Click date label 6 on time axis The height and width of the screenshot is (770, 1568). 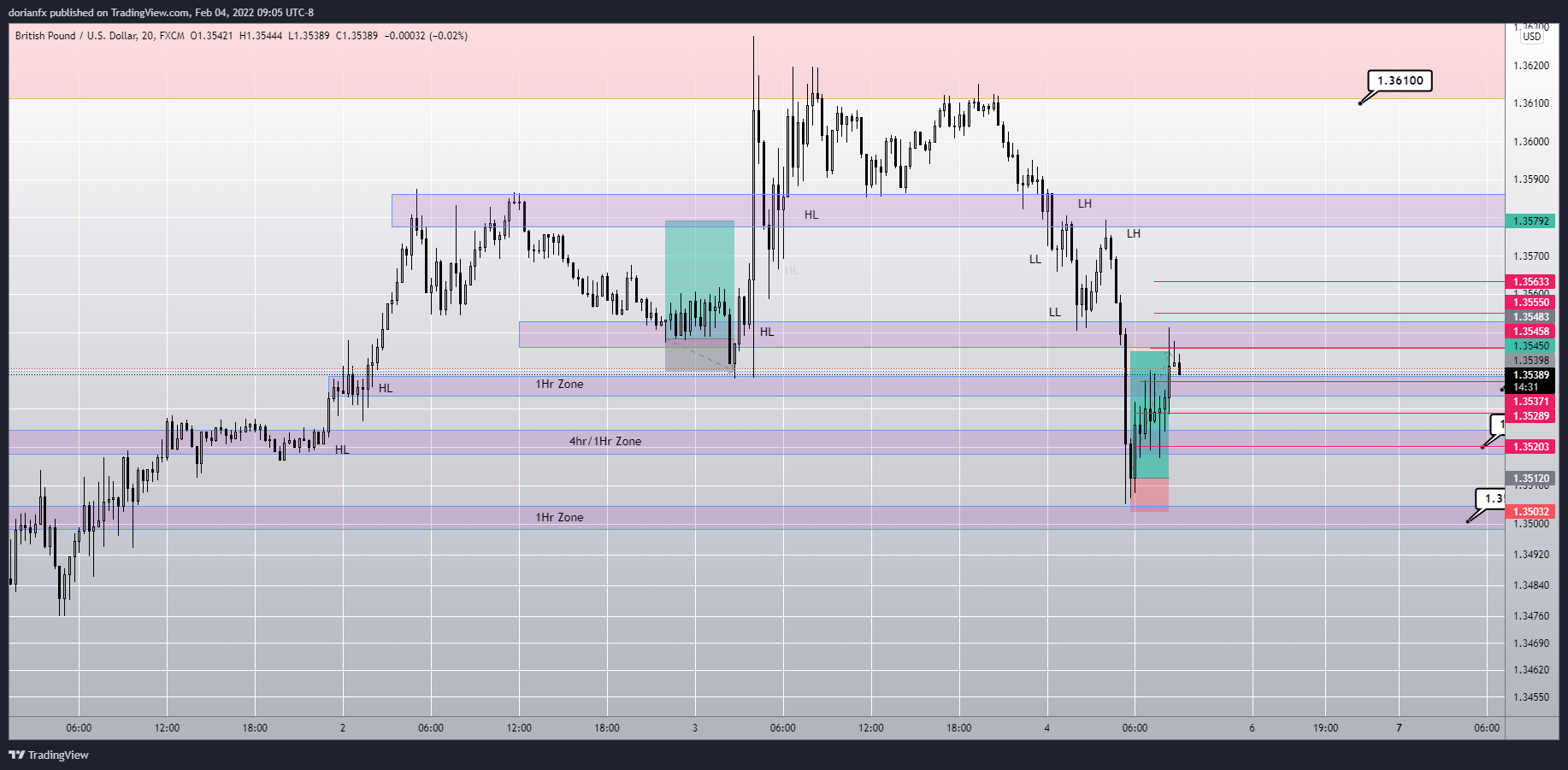tap(1252, 728)
